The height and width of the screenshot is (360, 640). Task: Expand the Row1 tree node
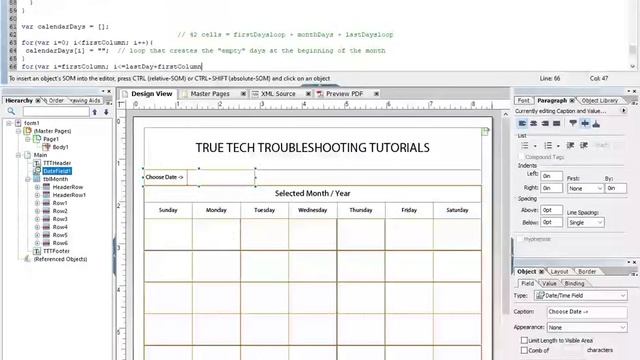(x=37, y=203)
